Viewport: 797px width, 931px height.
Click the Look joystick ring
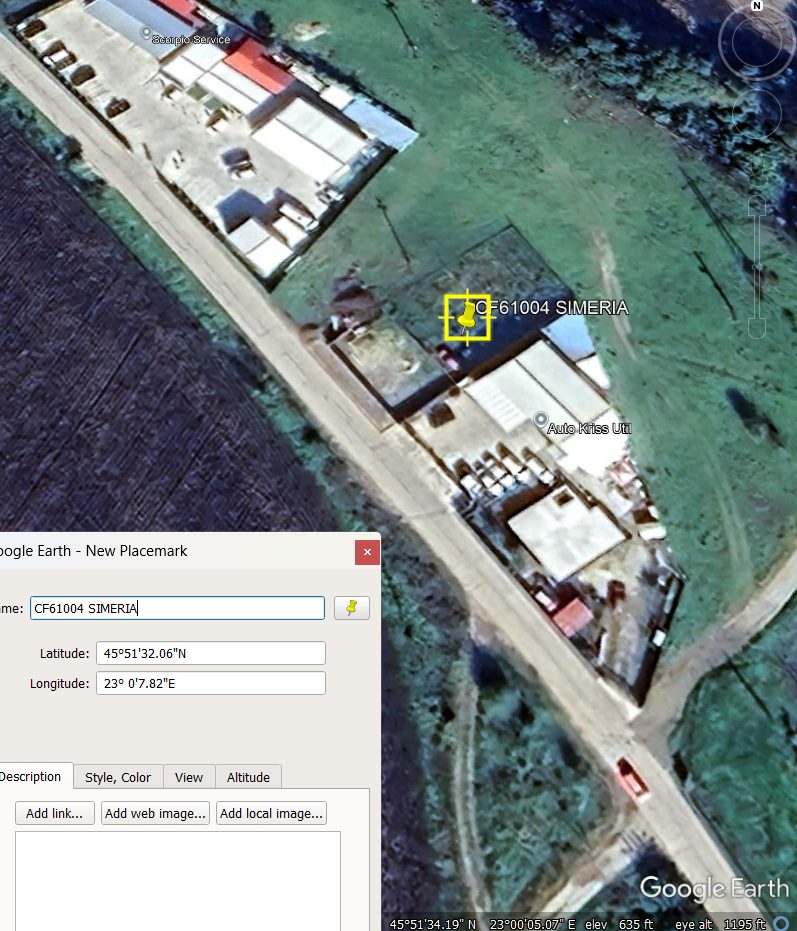[x=756, y=42]
